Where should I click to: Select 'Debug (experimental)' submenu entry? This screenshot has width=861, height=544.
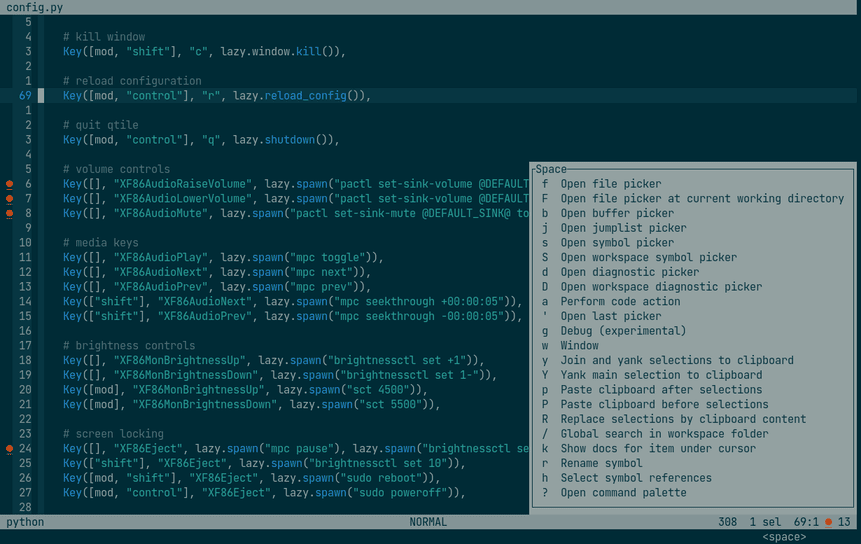[692, 331]
